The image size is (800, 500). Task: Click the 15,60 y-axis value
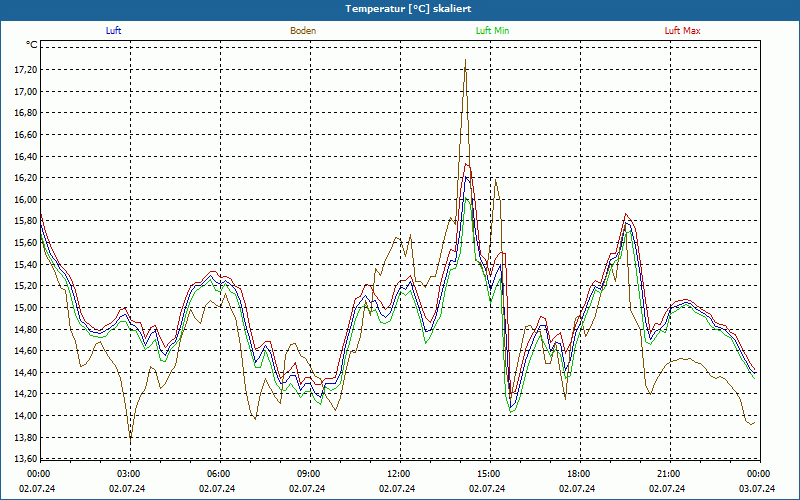[26, 243]
